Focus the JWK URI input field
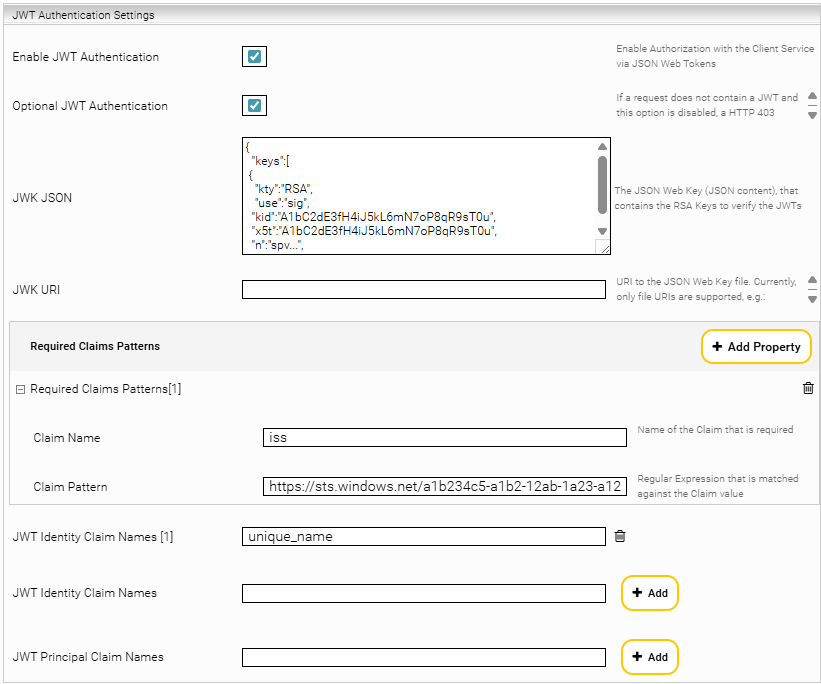This screenshot has height=684, width=821. 424,290
